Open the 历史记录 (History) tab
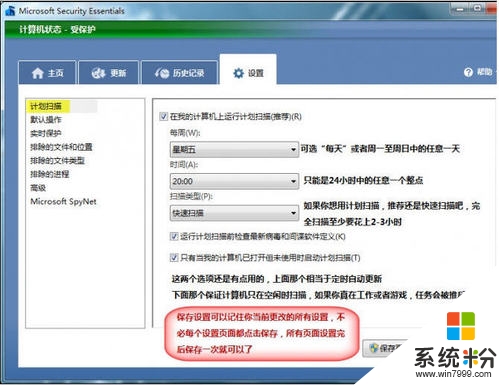Image resolution: width=499 pixels, height=385 pixels. pos(179,72)
